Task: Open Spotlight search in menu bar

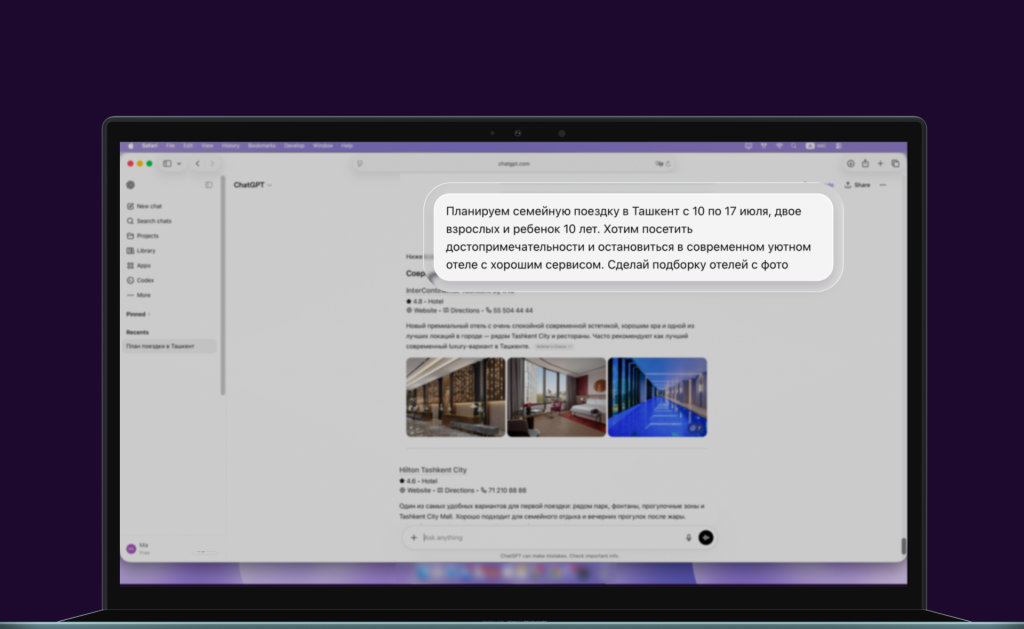Action: (x=793, y=146)
